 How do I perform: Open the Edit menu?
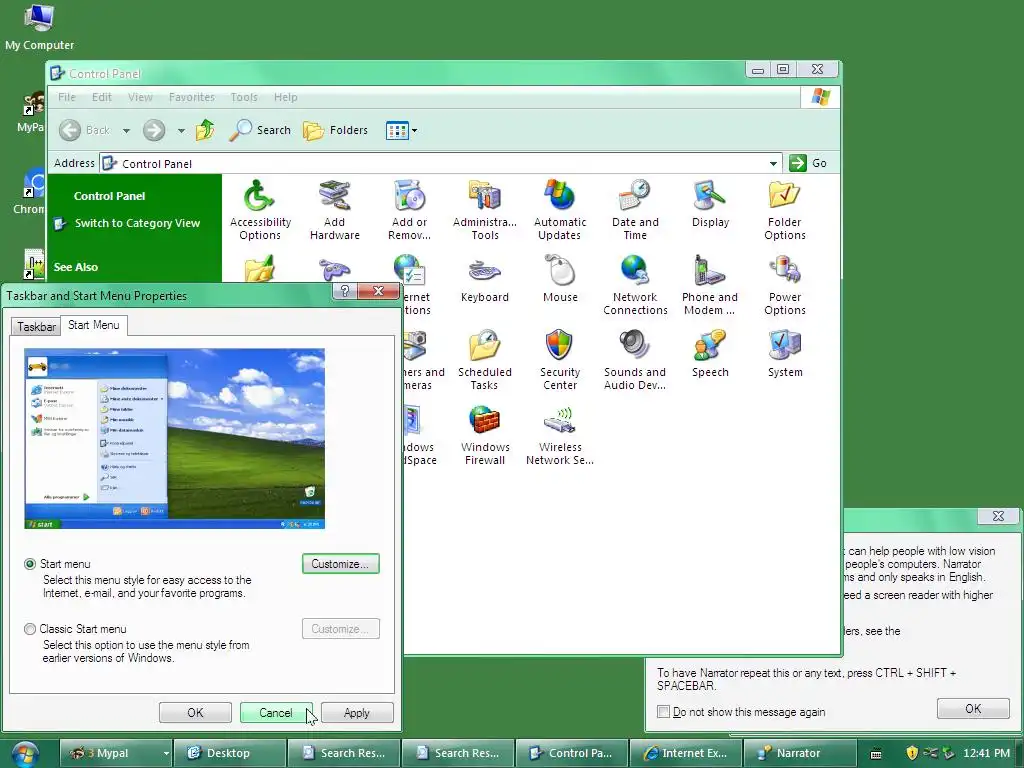102,97
